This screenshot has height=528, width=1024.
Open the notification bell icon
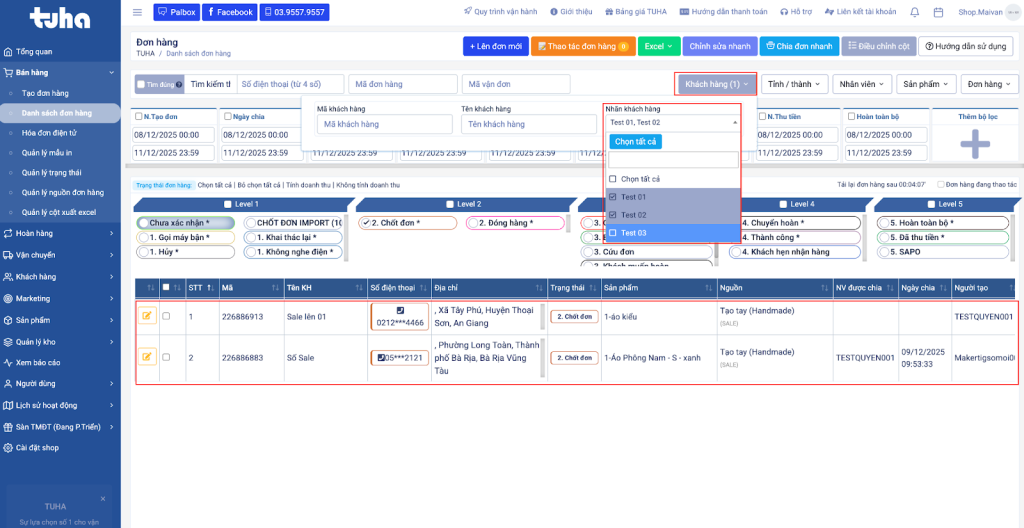(915, 12)
